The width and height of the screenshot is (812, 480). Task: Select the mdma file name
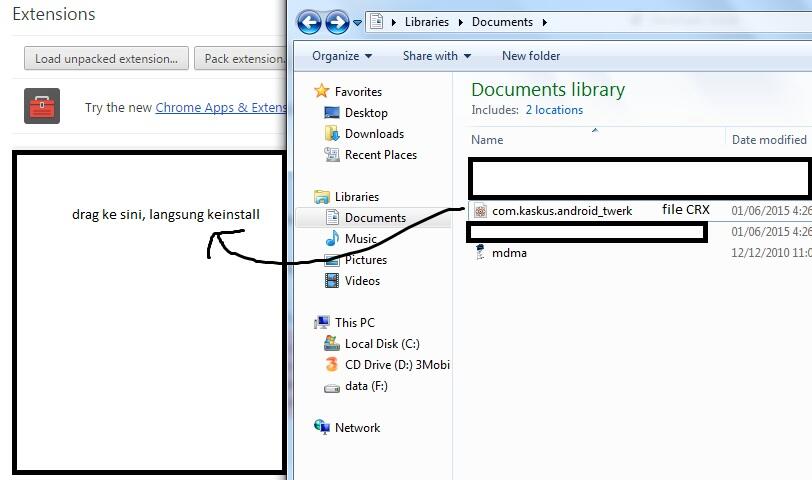509,253
